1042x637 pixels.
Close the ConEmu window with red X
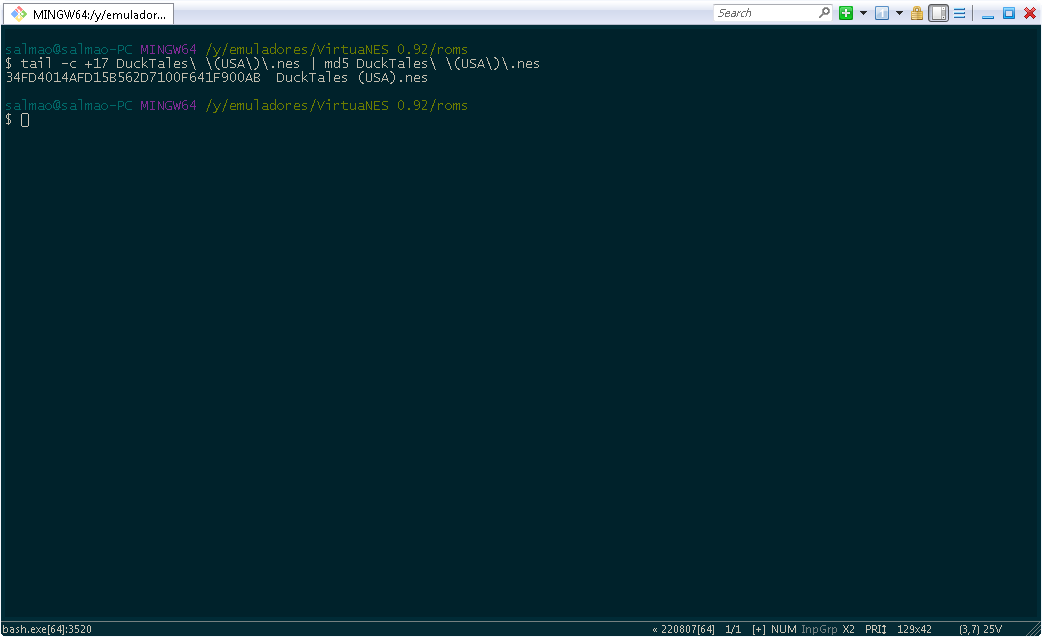pyautogui.click(x=1030, y=13)
